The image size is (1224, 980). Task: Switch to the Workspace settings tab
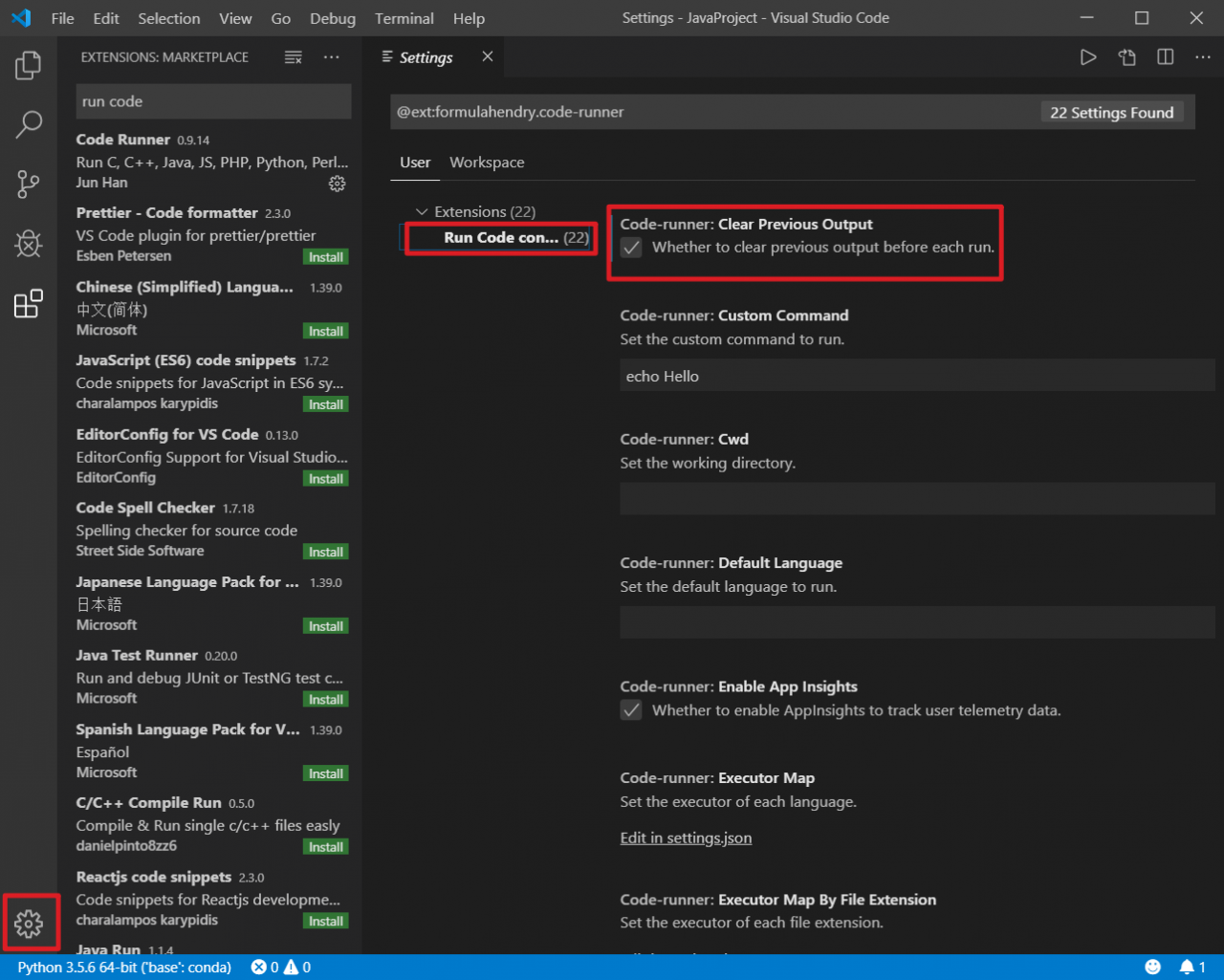pyautogui.click(x=487, y=163)
